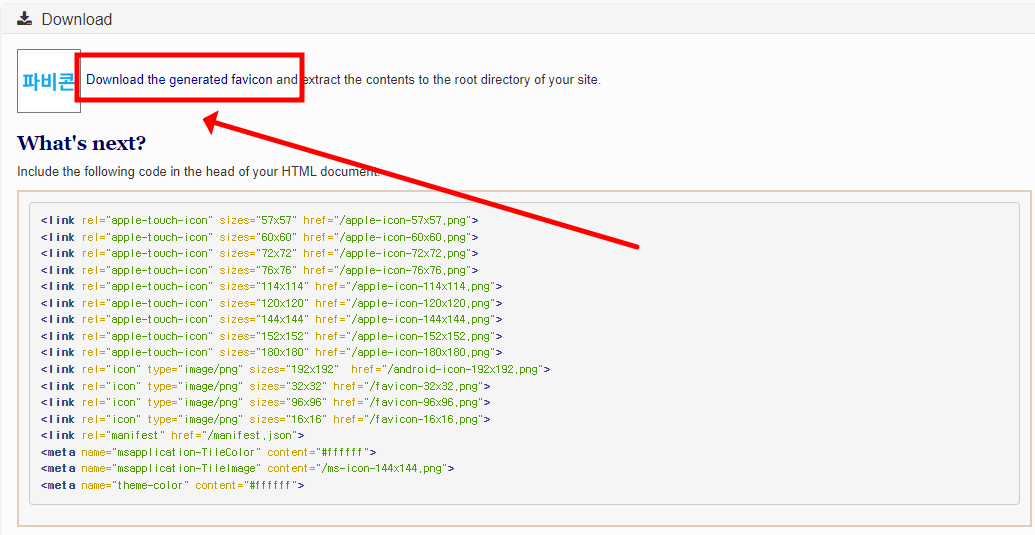Click the 'Download' panel header title

(x=77, y=19)
